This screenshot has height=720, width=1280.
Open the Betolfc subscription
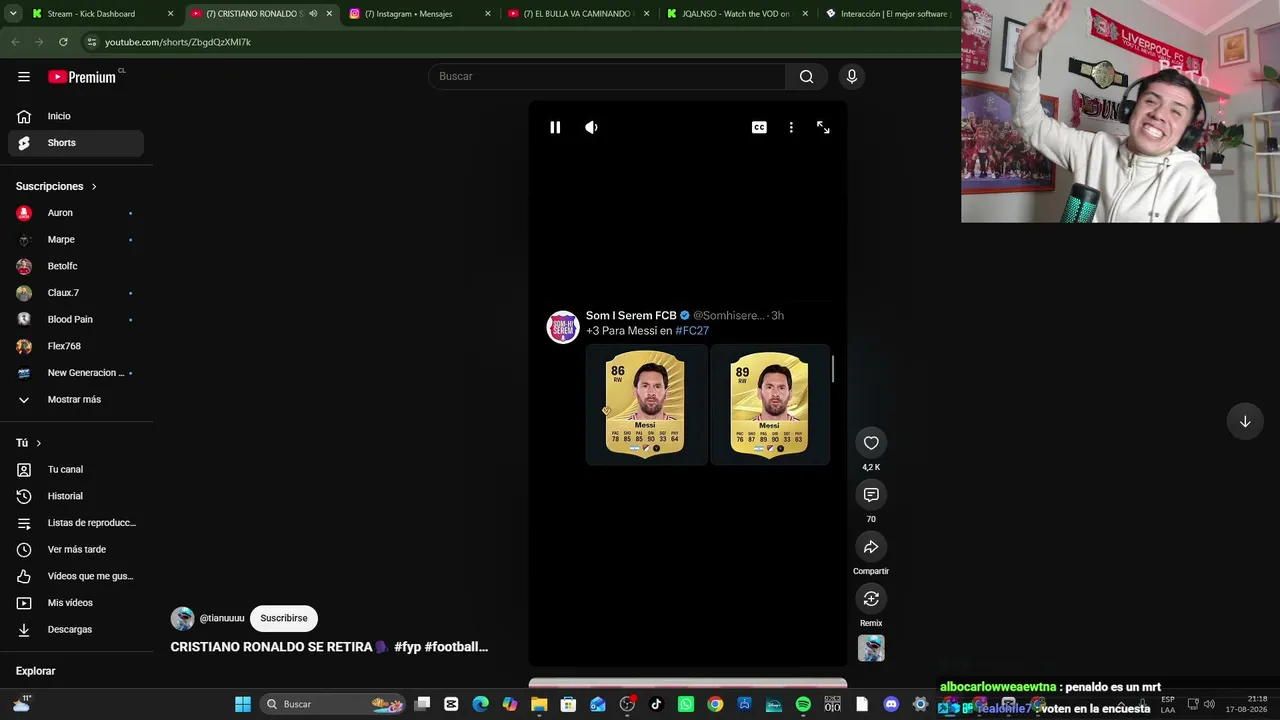click(76, 266)
